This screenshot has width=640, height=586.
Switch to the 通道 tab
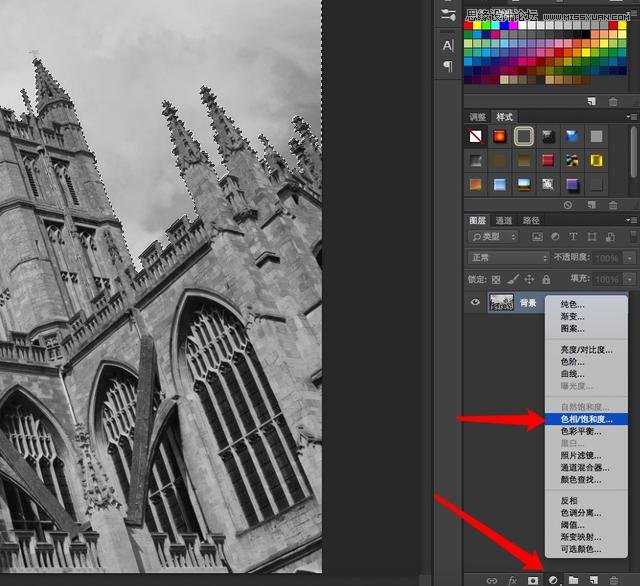[504, 220]
